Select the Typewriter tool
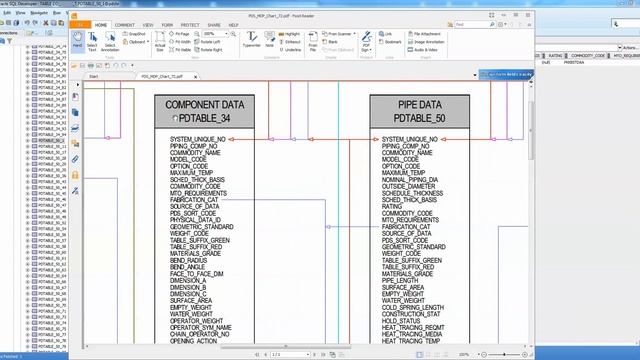640x360 pixels. pyautogui.click(x=251, y=40)
